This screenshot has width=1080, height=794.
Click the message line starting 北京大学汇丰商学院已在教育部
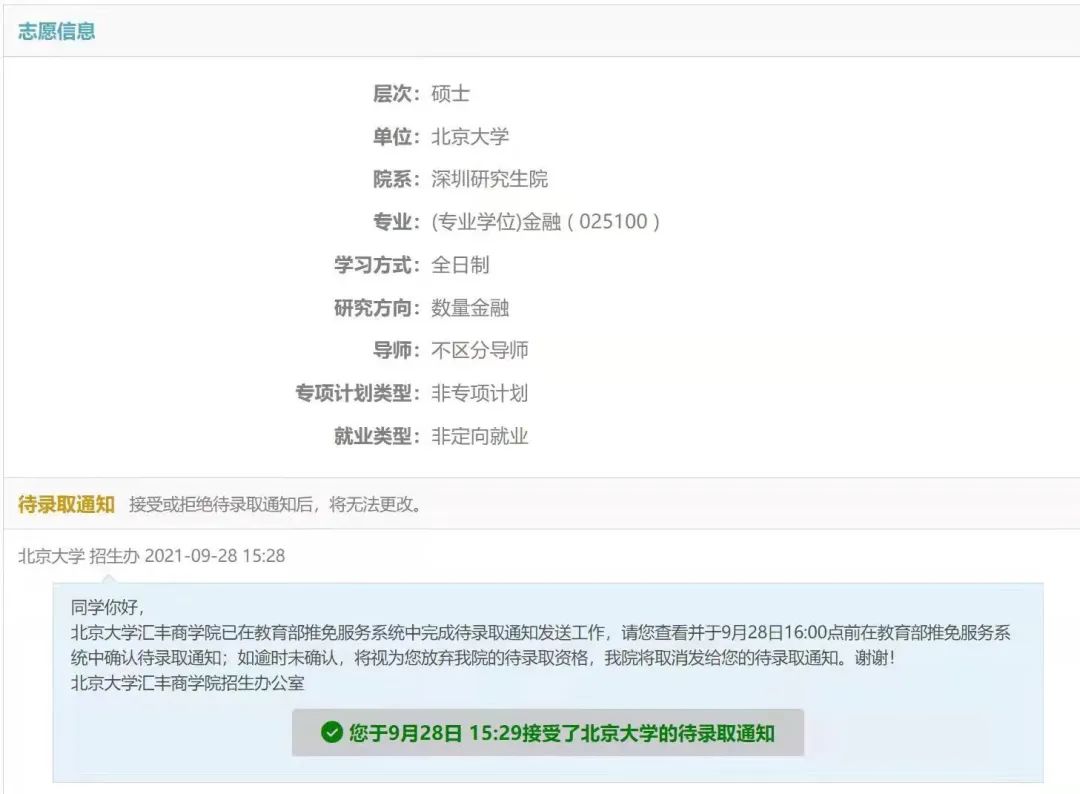pyautogui.click(x=541, y=632)
